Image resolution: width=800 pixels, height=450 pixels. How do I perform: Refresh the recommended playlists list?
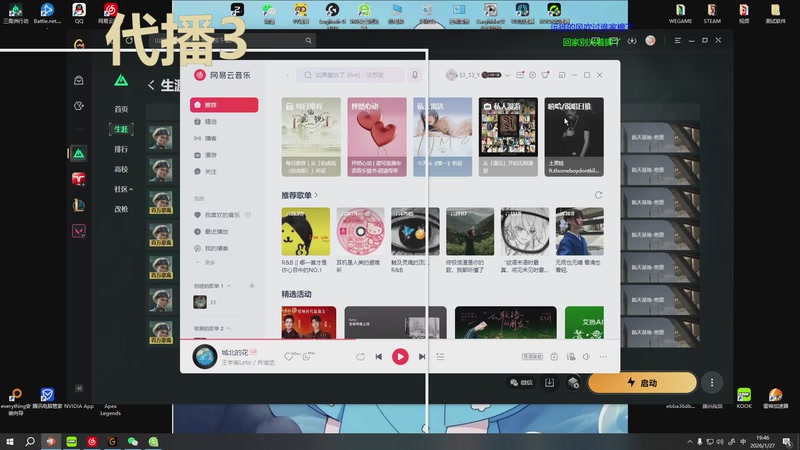point(598,195)
